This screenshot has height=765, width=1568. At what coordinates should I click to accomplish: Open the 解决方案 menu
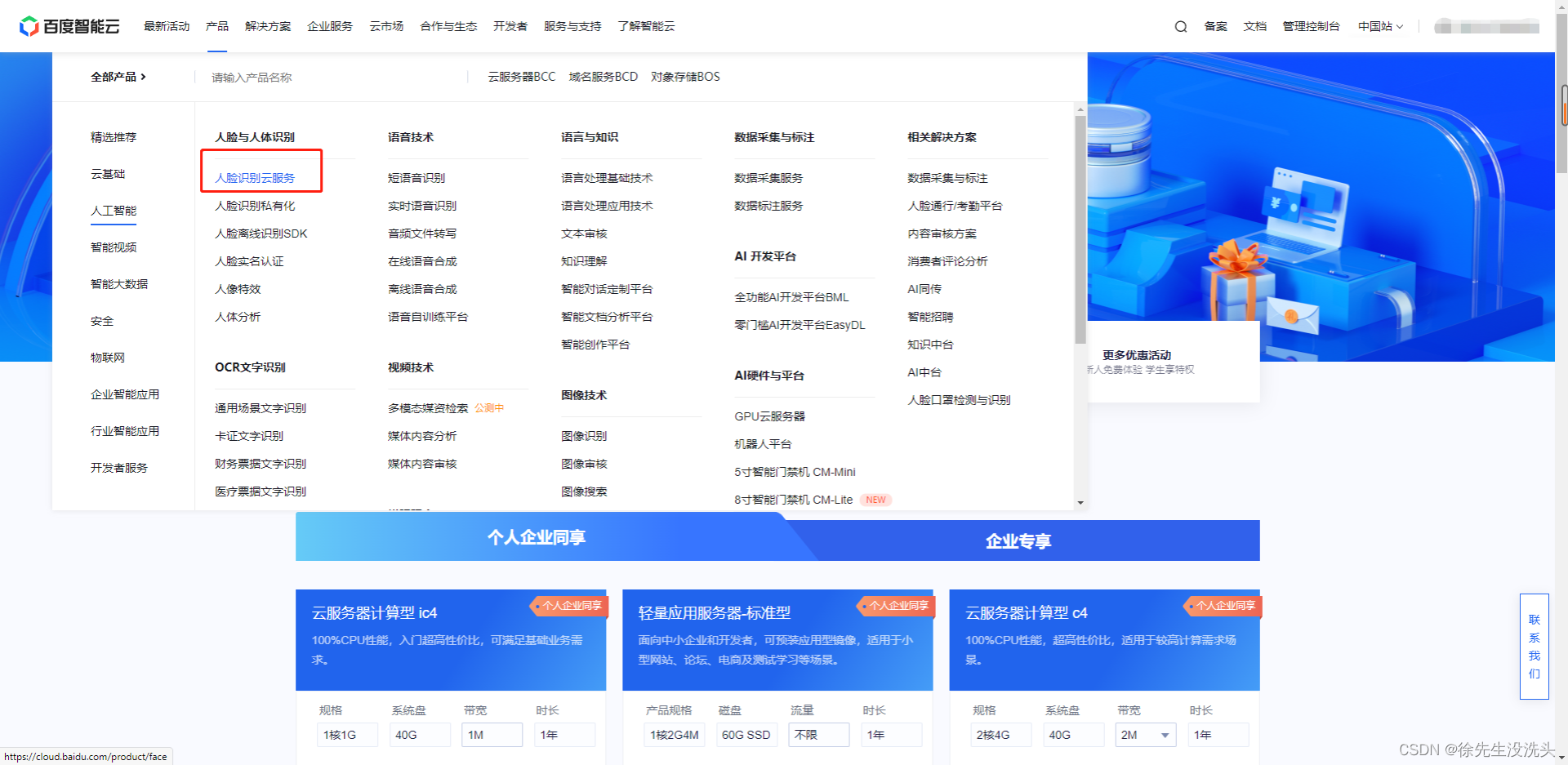[268, 27]
